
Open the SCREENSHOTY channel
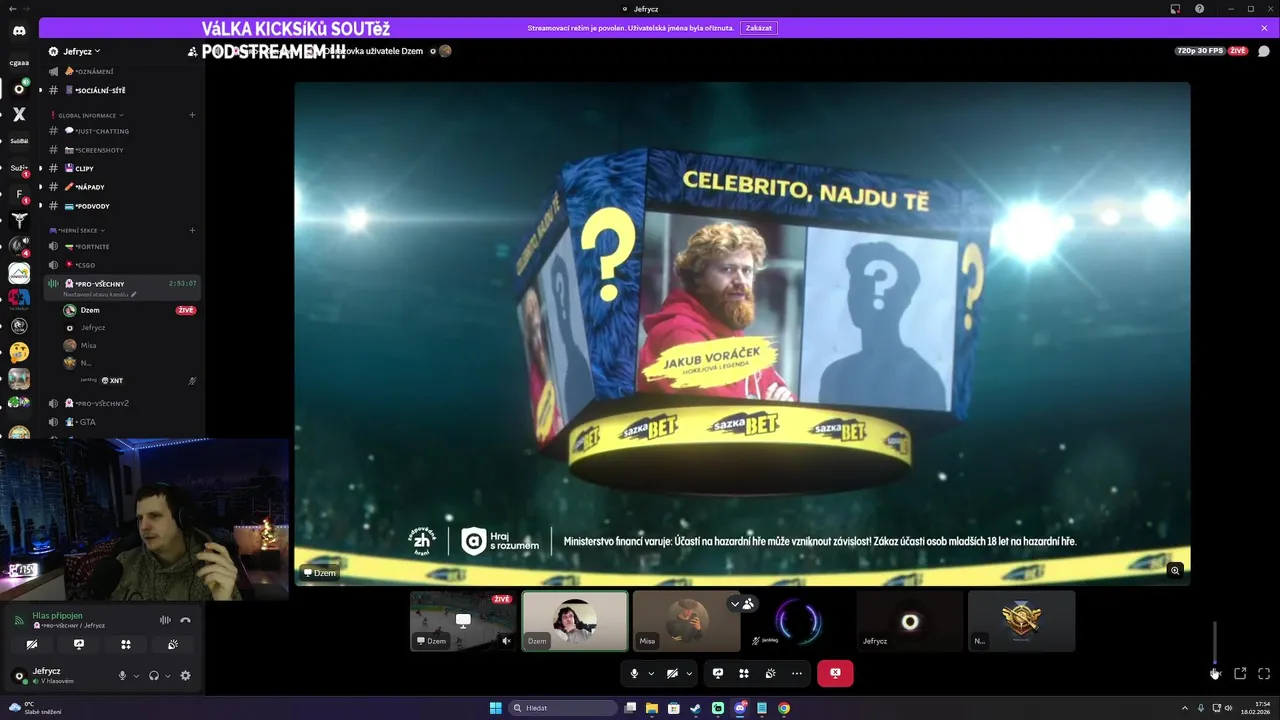(x=120, y=150)
